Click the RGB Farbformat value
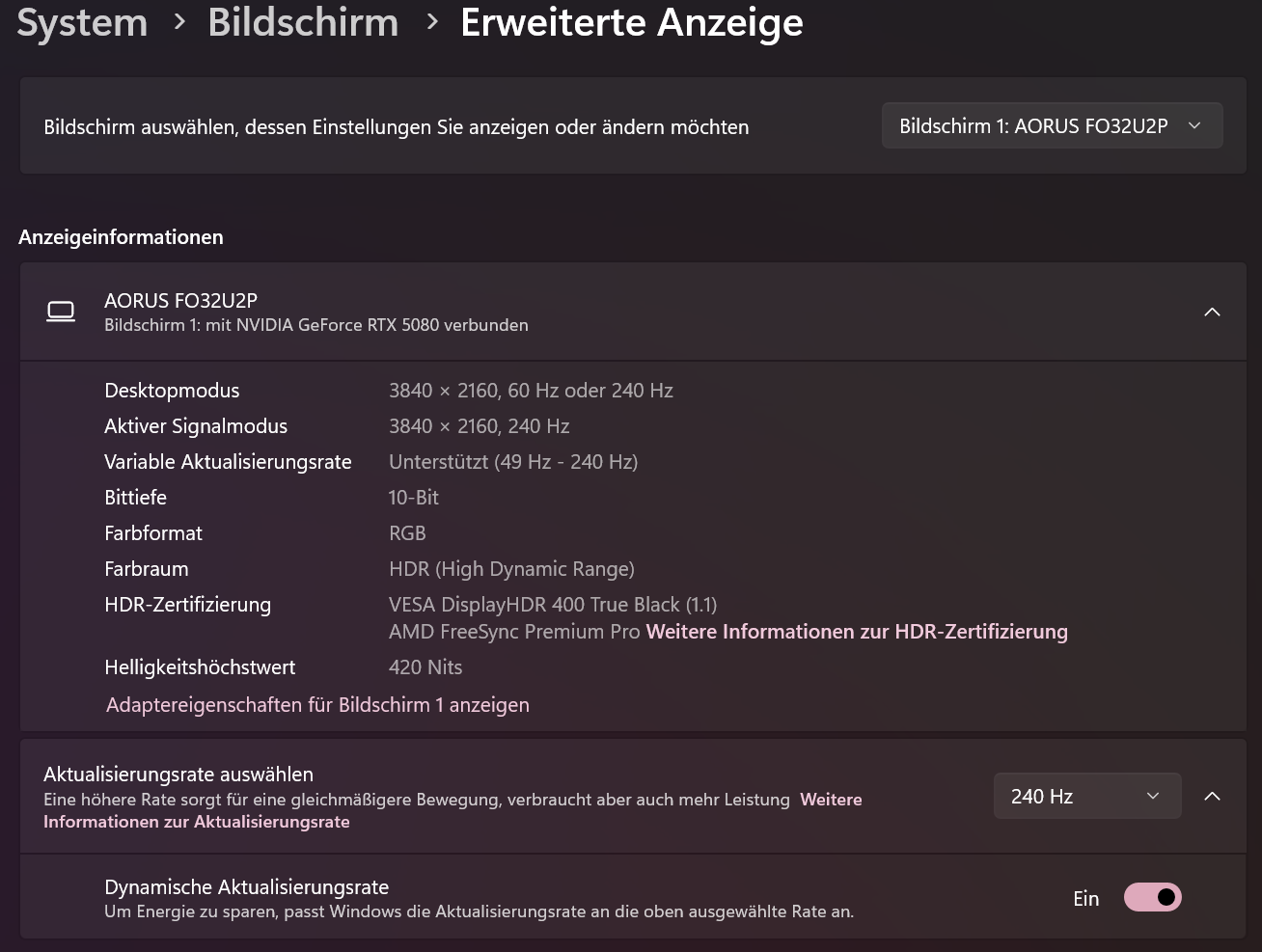 pyautogui.click(x=407, y=533)
